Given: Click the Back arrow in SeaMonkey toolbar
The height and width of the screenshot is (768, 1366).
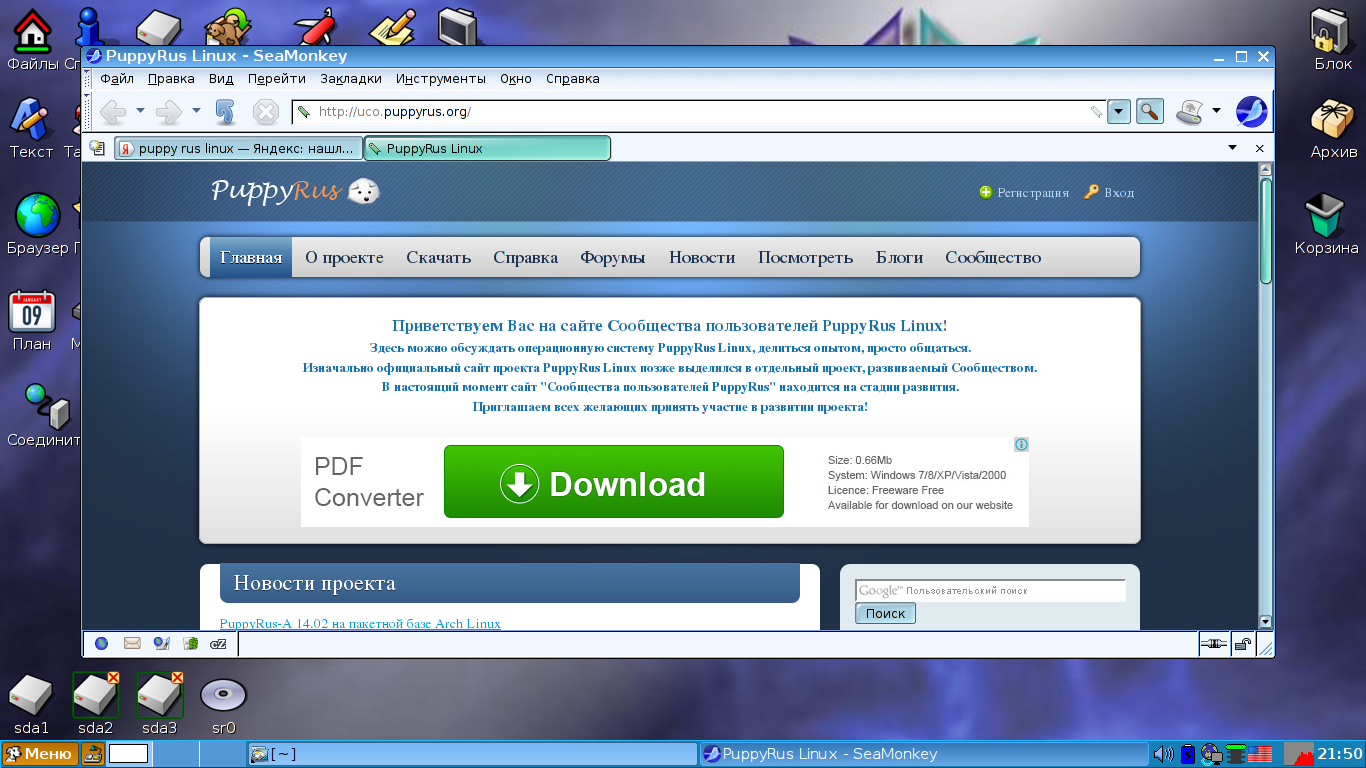Looking at the screenshot, I should point(113,111).
